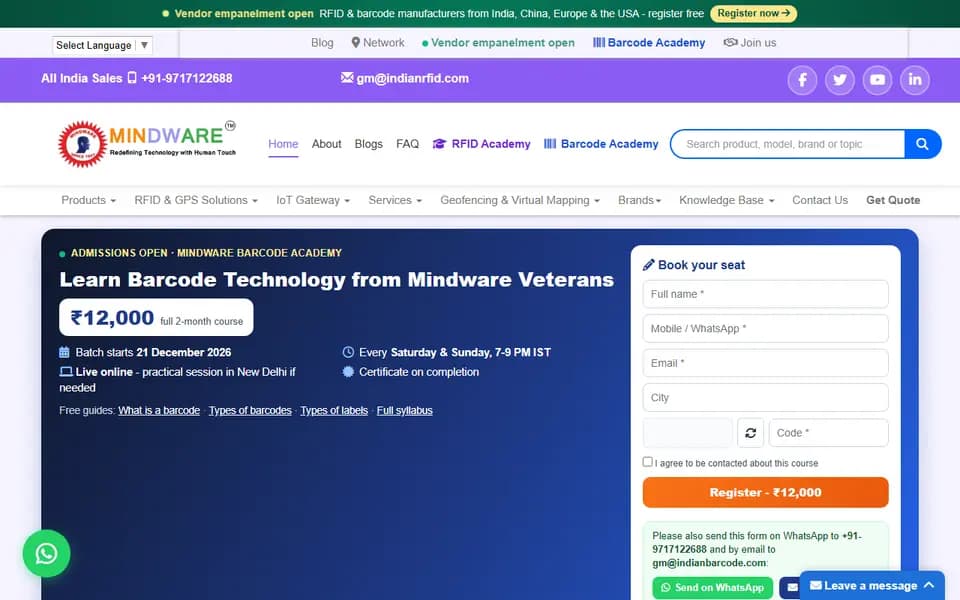
Task: Click the +91-9717122688 phone number
Action: click(x=187, y=78)
